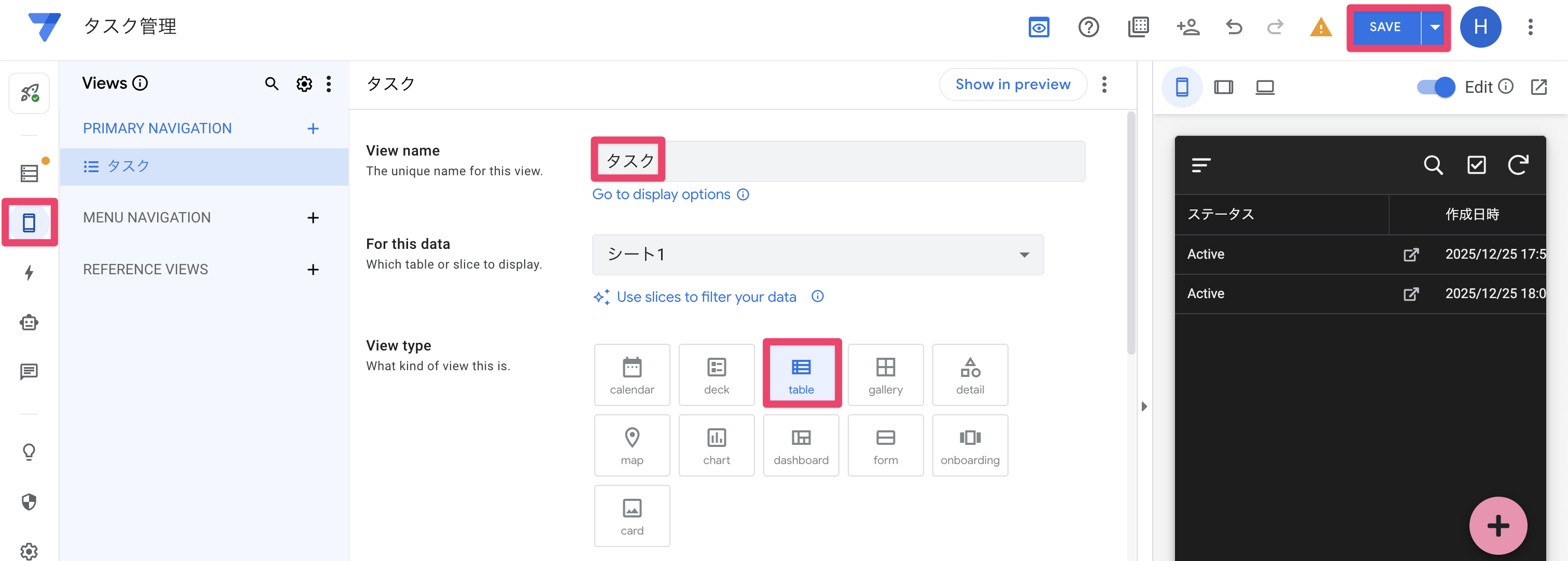The height and width of the screenshot is (561, 1568).
Task: Click the Undo arrow in top toolbar
Action: (x=1234, y=27)
